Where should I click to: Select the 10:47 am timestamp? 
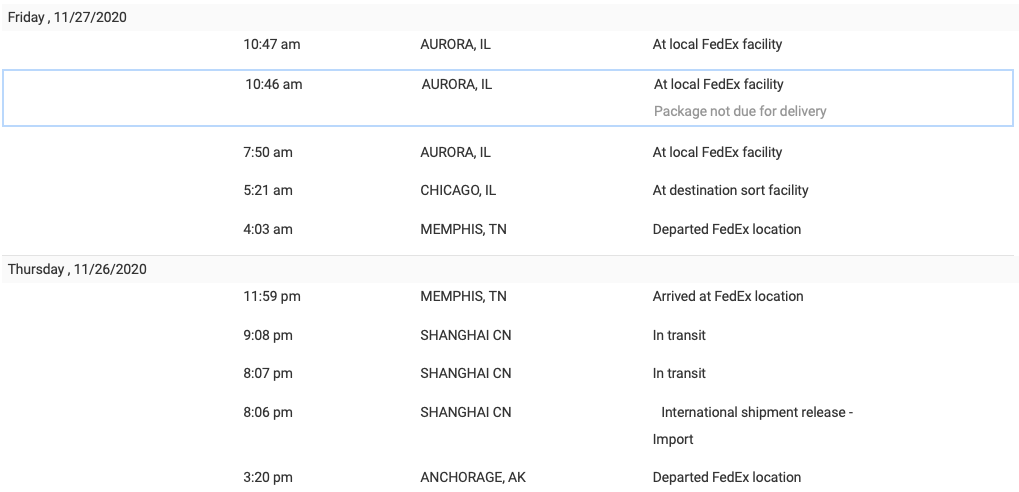(x=272, y=44)
